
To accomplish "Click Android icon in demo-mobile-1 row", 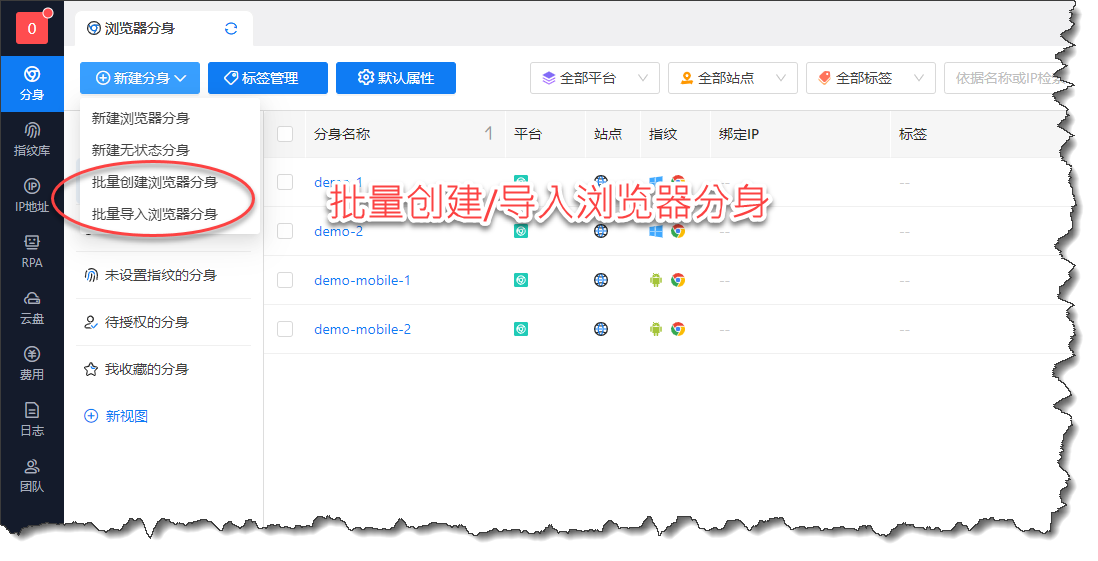I will point(656,280).
